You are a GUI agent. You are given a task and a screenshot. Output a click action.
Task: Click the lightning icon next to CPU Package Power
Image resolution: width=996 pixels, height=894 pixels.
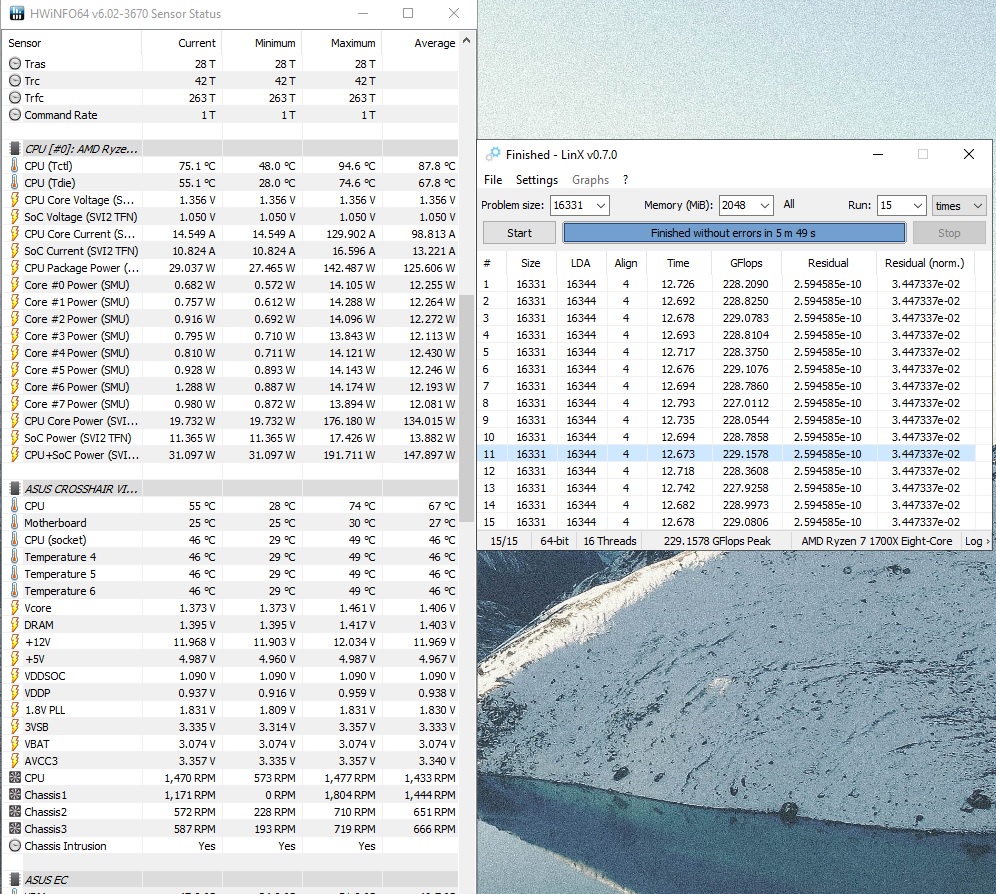click(x=14, y=268)
